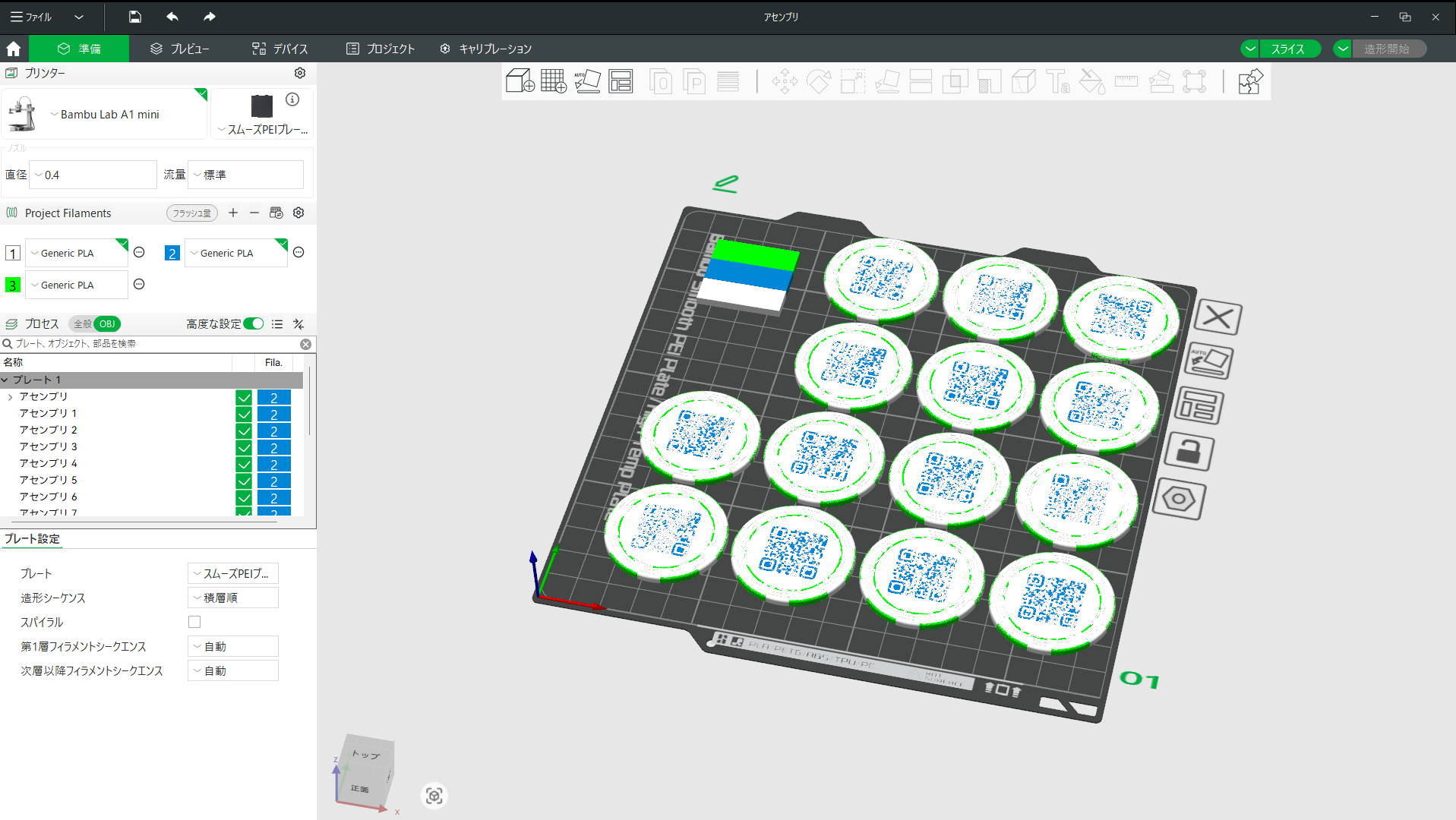Click the blue filament 2 color swatch
Viewport: 1456px width, 820px height.
(172, 253)
